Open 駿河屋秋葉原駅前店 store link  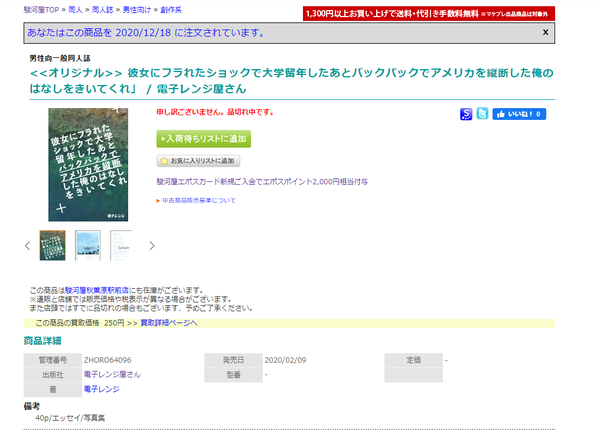pos(97,290)
